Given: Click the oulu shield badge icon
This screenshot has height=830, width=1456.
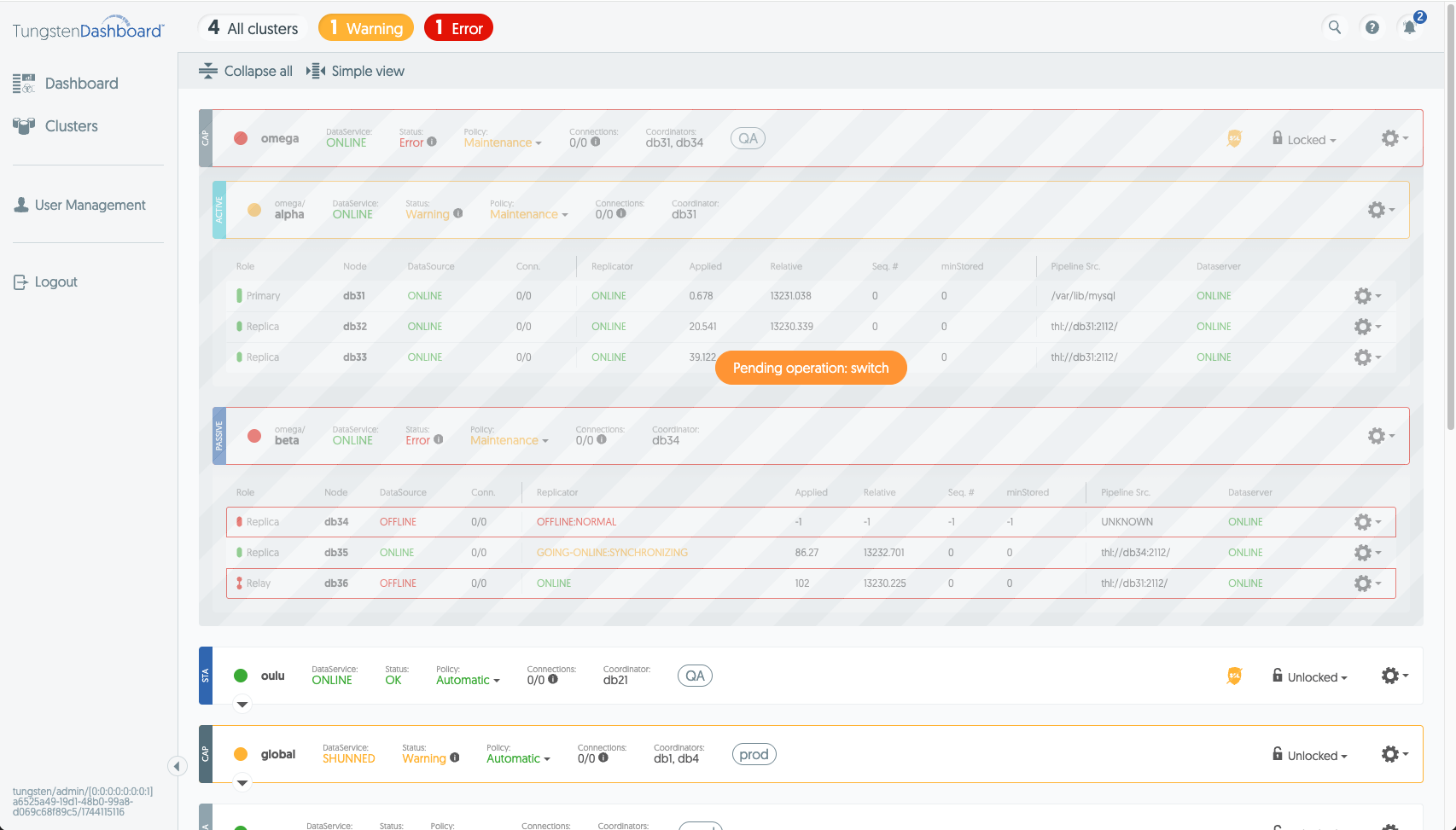Looking at the screenshot, I should pos(1234,676).
